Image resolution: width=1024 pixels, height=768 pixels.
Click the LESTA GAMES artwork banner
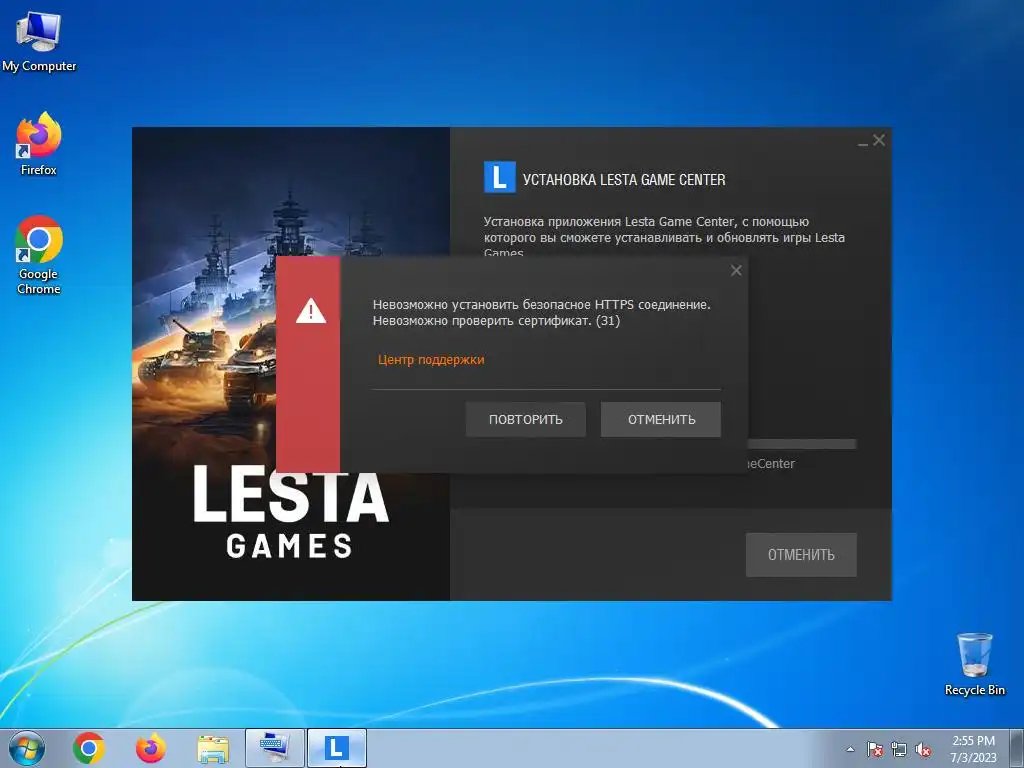click(x=291, y=364)
